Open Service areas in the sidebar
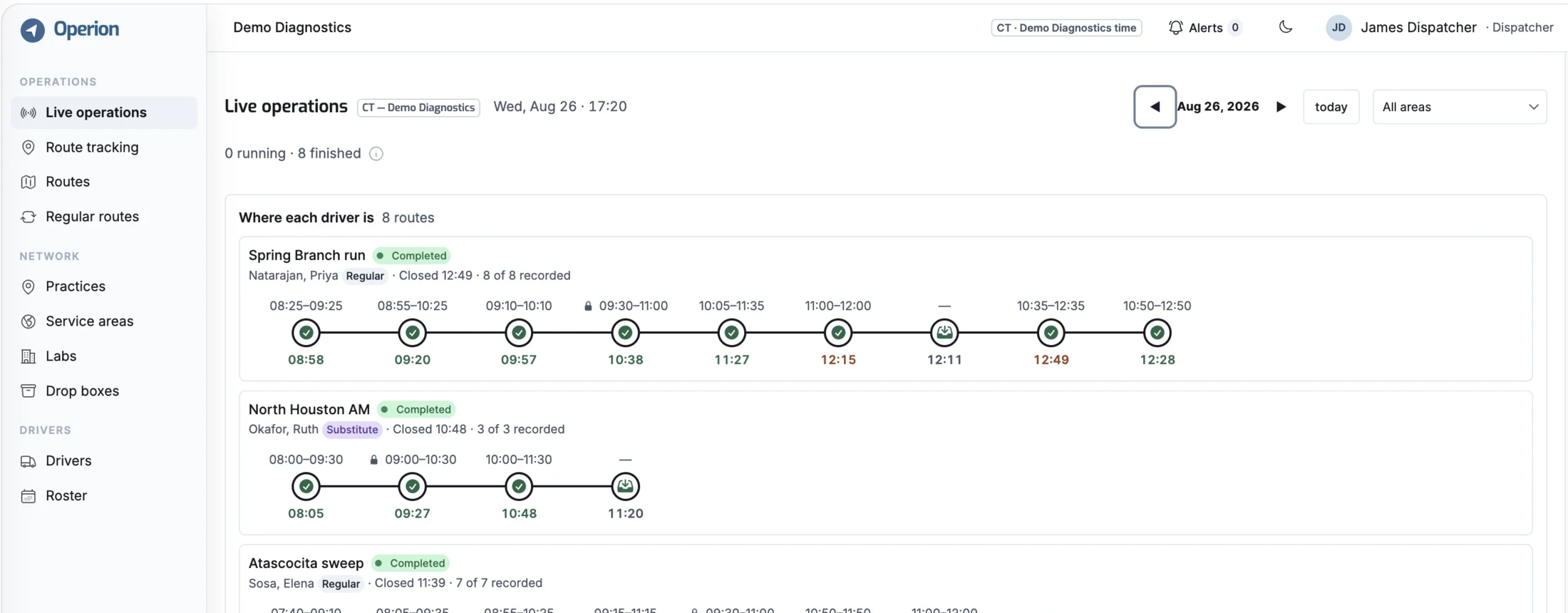The height and width of the screenshot is (613, 1568). (x=104, y=321)
